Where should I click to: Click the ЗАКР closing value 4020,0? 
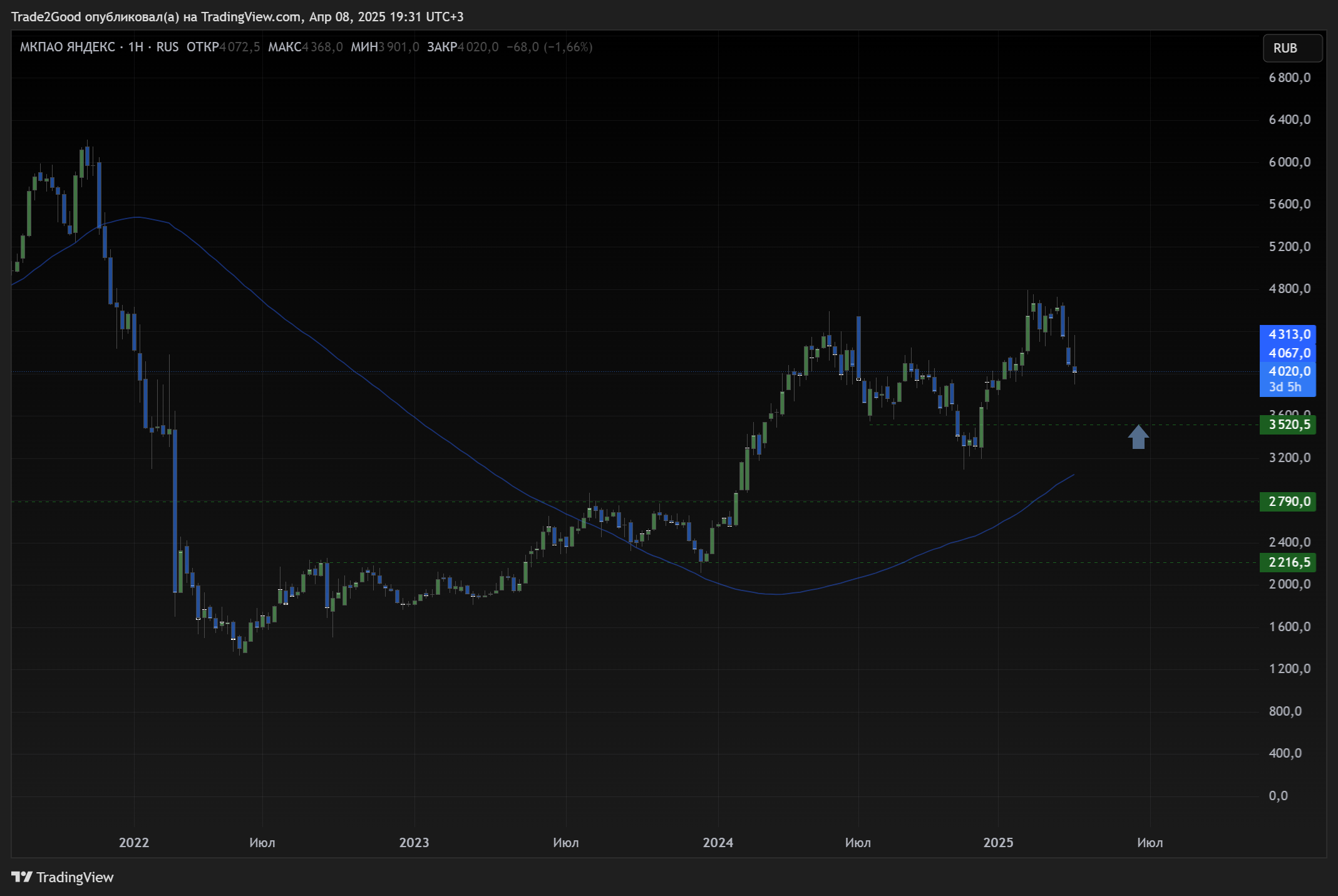tap(478, 47)
